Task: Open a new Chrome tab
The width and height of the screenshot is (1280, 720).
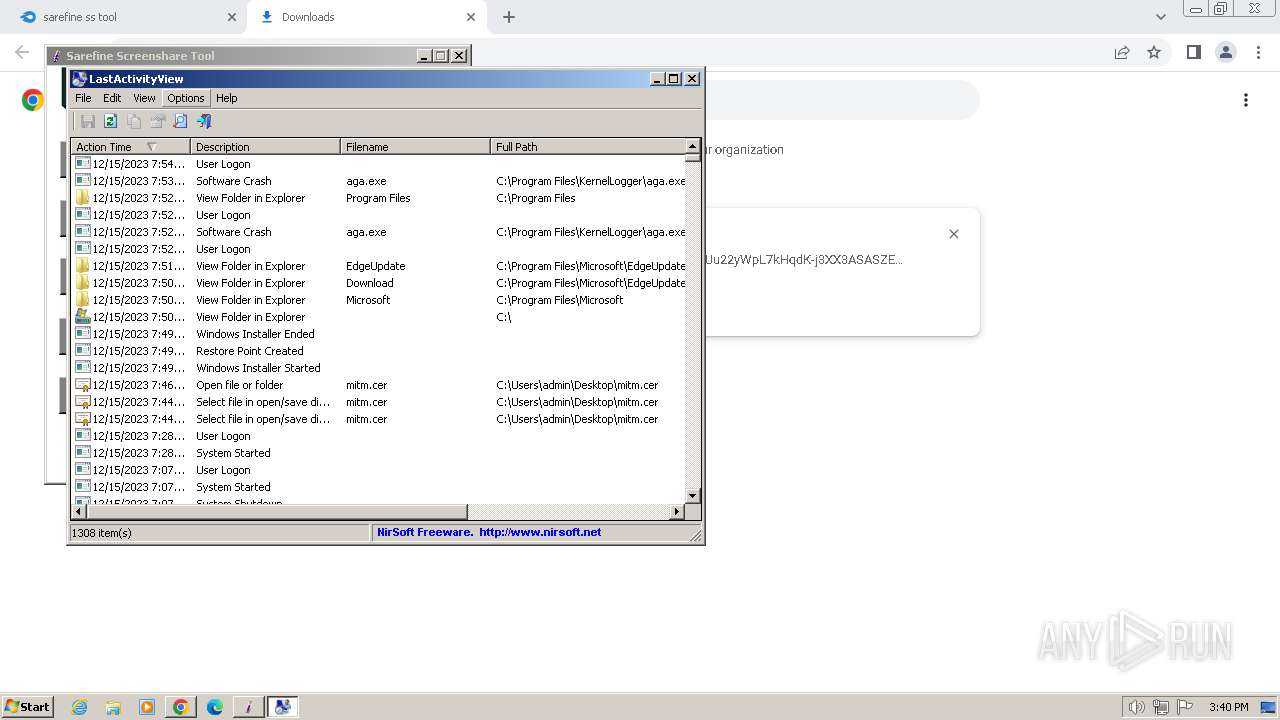Action: (x=509, y=17)
